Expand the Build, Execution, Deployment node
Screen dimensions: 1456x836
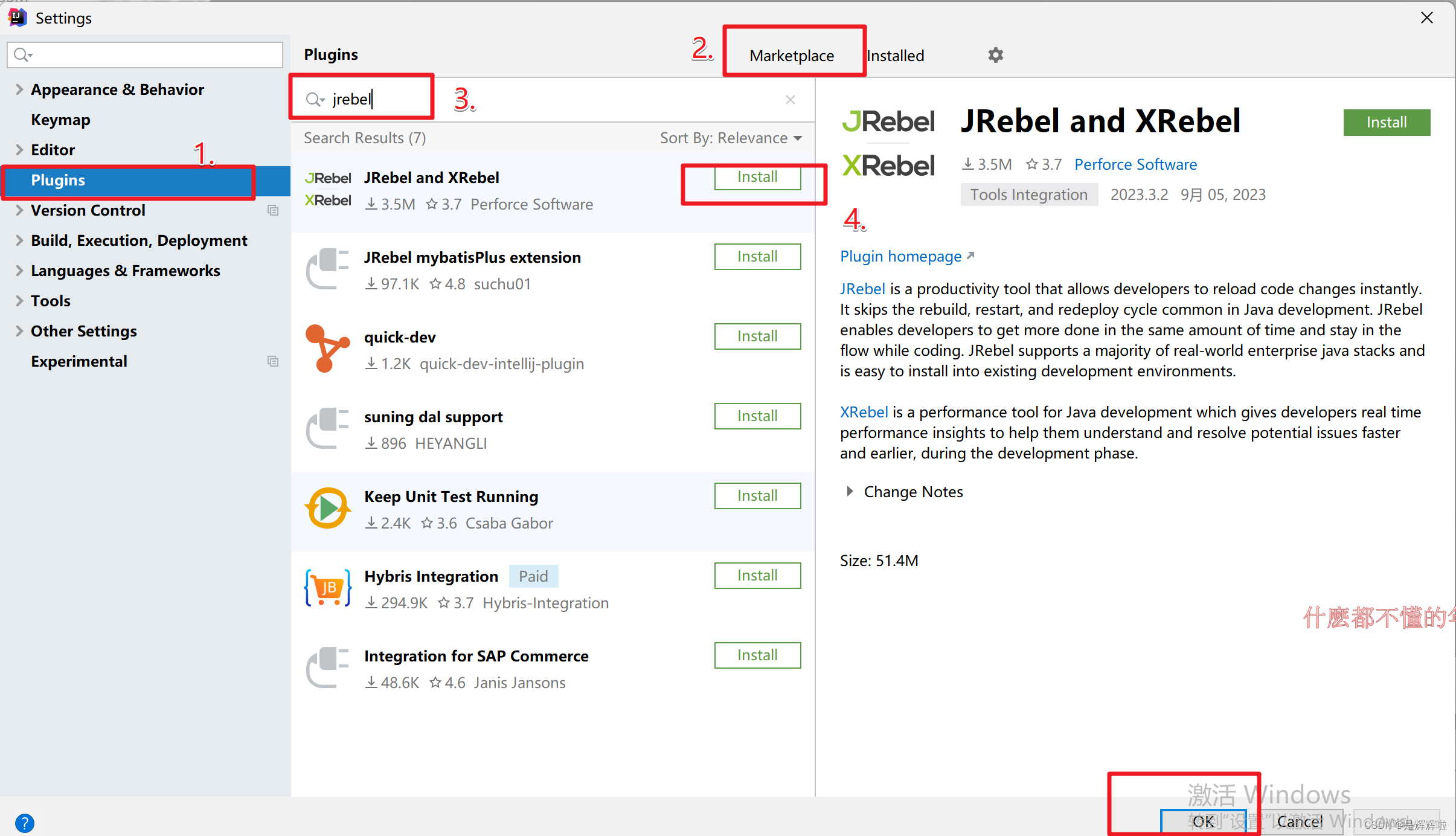click(x=19, y=240)
